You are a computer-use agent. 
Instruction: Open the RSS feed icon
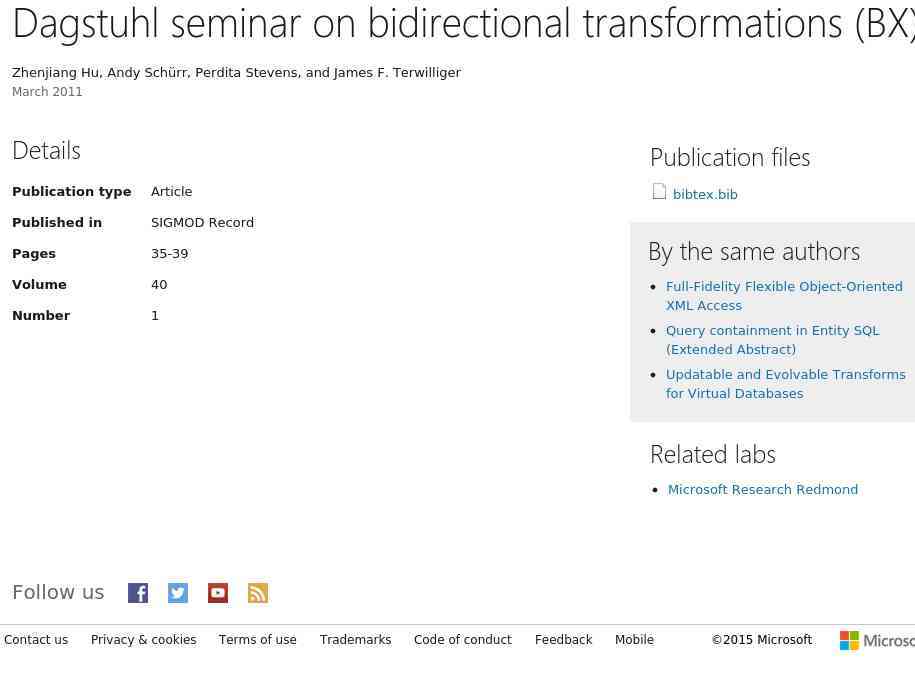click(258, 593)
